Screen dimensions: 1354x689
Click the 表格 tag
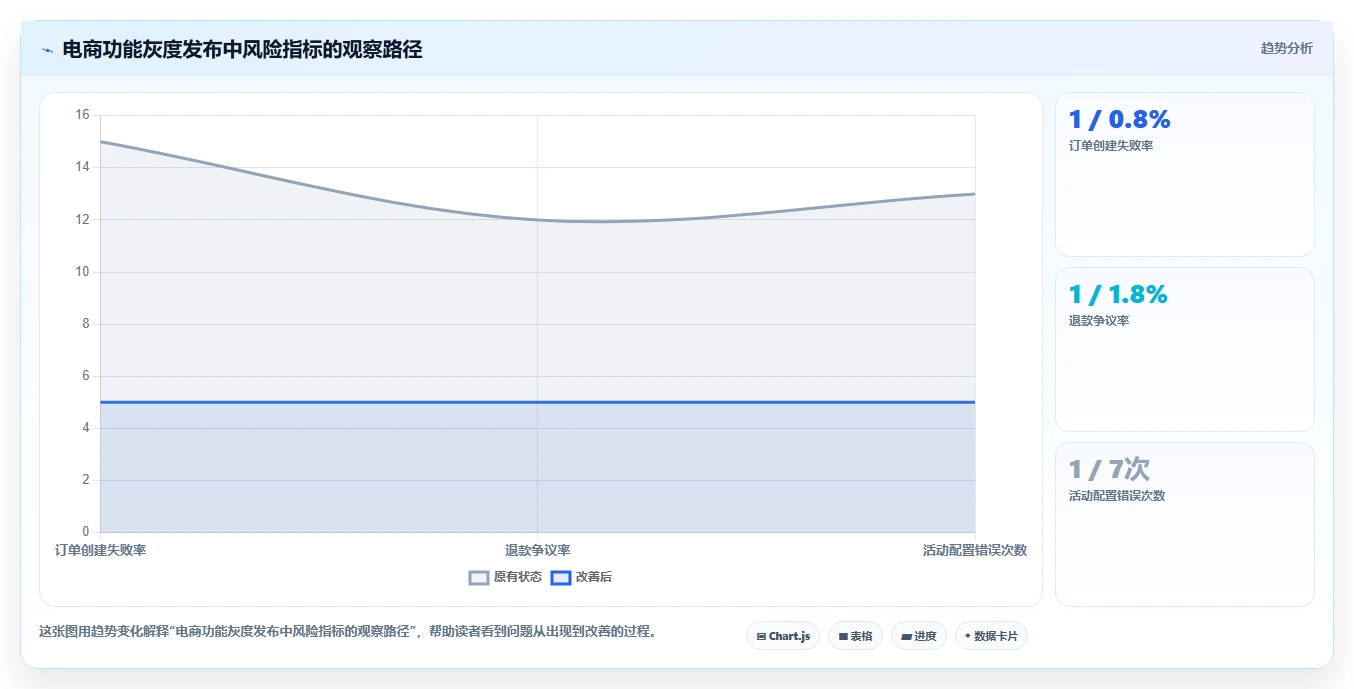[855, 636]
